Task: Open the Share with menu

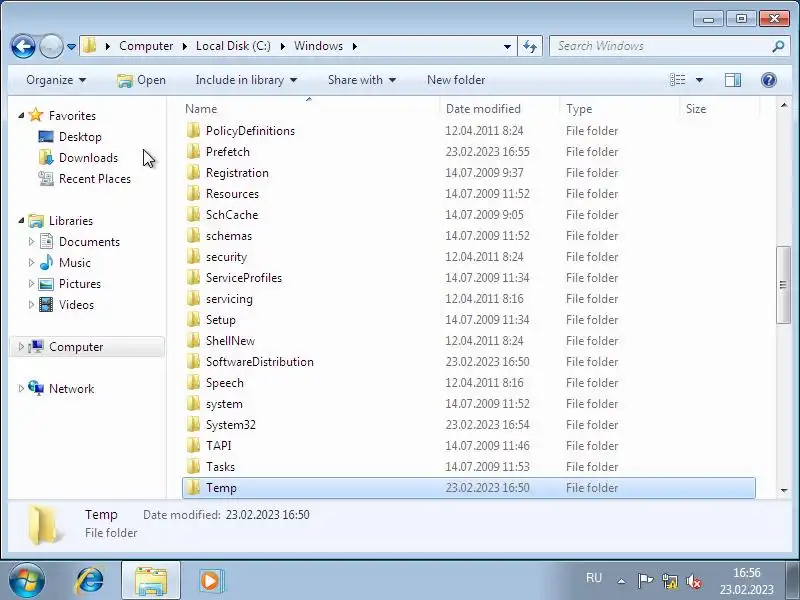Action: tap(362, 80)
